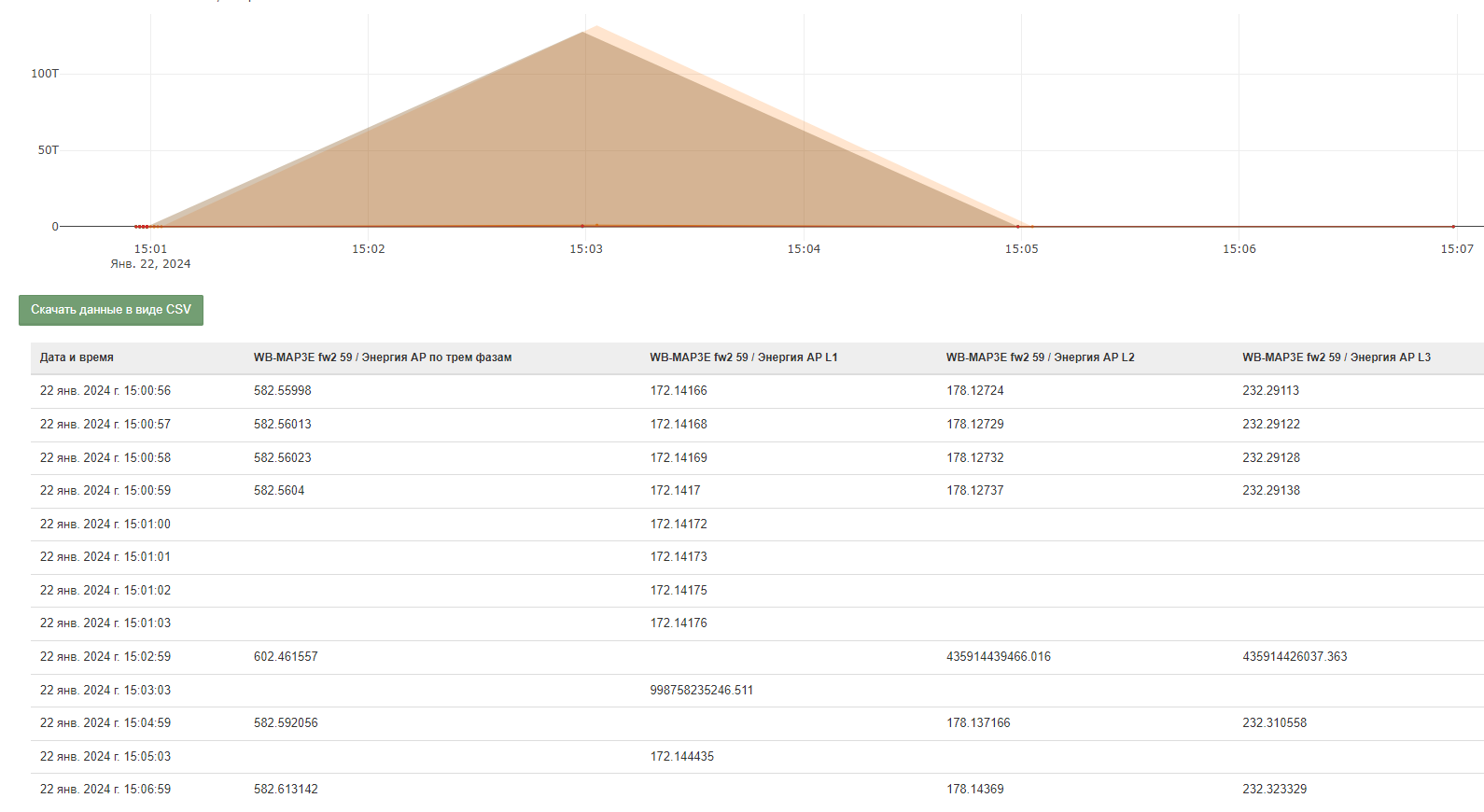Screen dimensions: 1484x812
Task: Click the 'Энергия AP по трем фазам' column header
Action: pos(383,357)
